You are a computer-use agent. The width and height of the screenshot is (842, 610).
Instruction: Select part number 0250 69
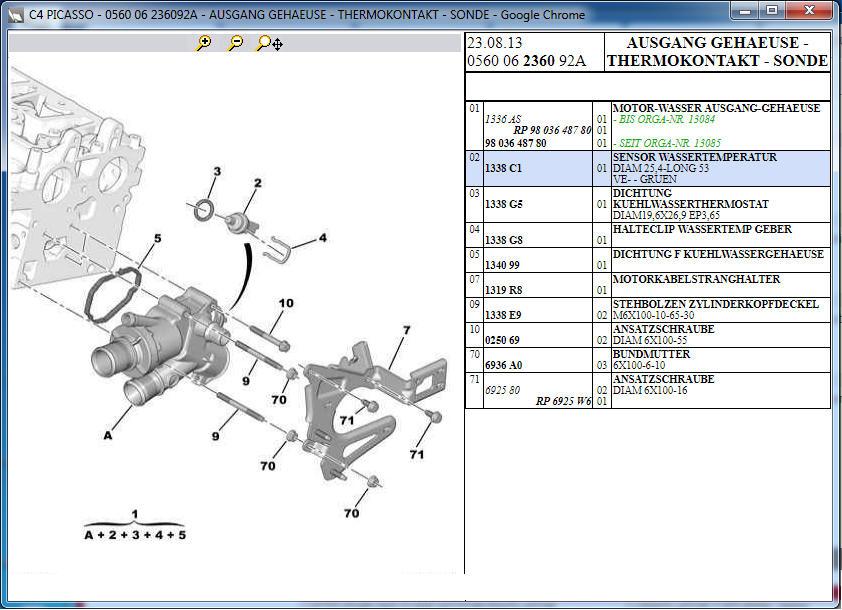[503, 340]
